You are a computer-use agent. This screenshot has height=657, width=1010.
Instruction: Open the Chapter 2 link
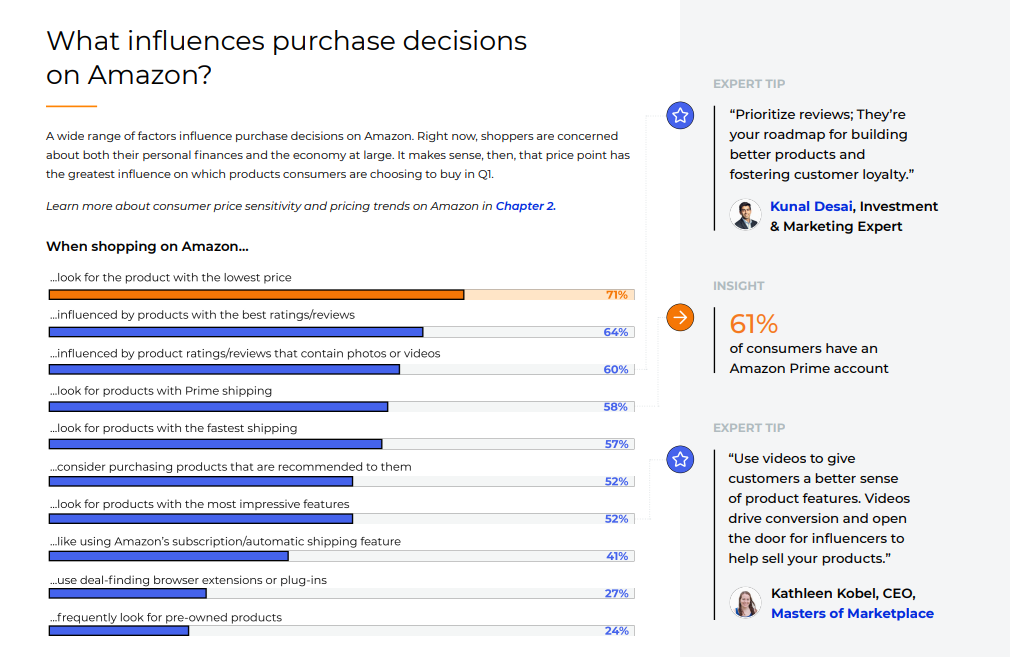coord(525,206)
